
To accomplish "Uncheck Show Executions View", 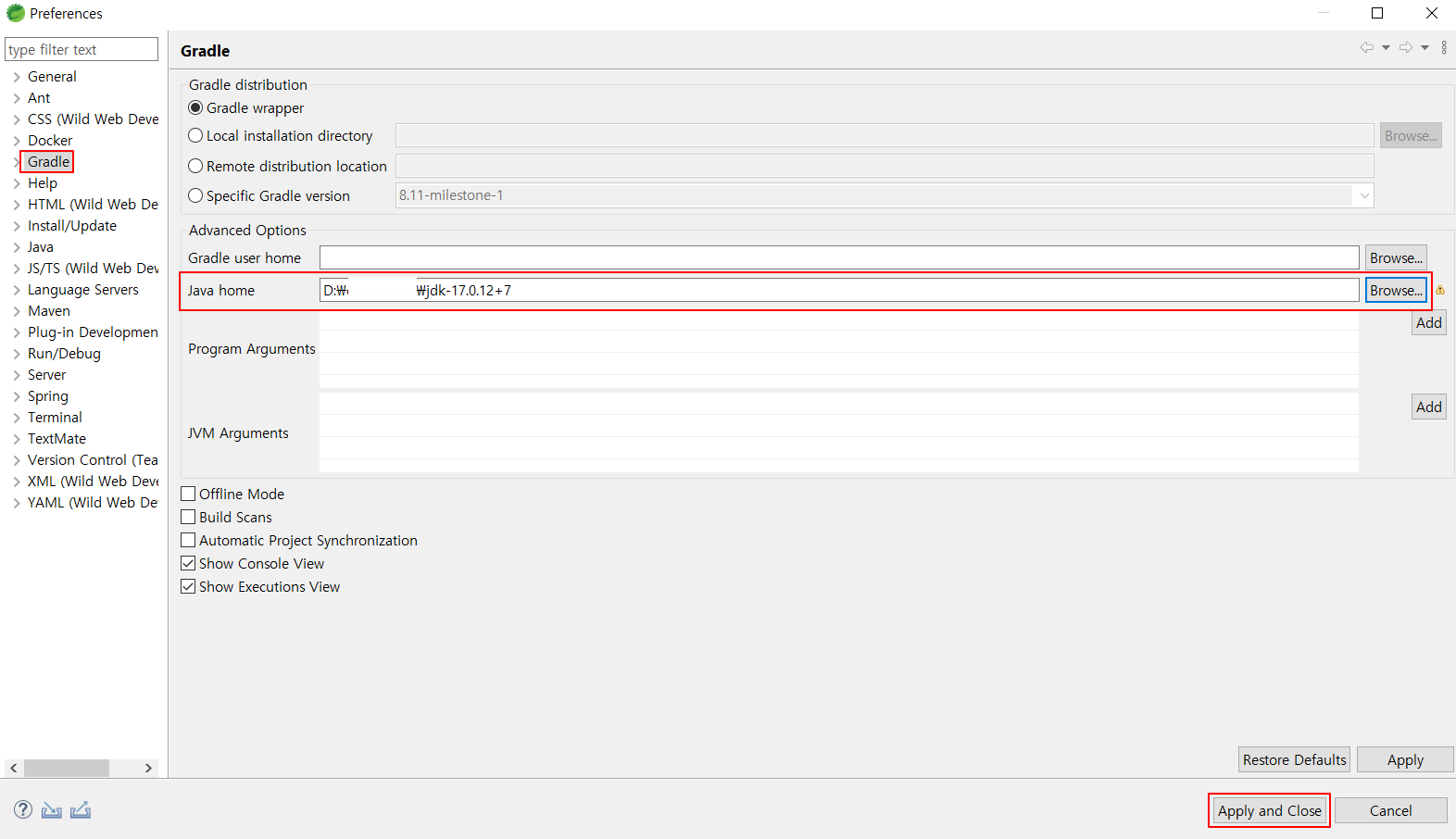I will point(188,586).
